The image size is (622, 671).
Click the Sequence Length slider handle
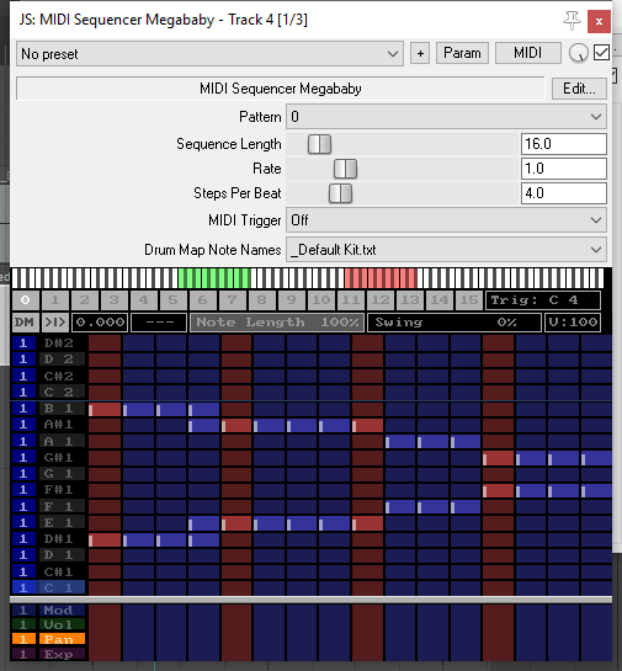tap(319, 144)
